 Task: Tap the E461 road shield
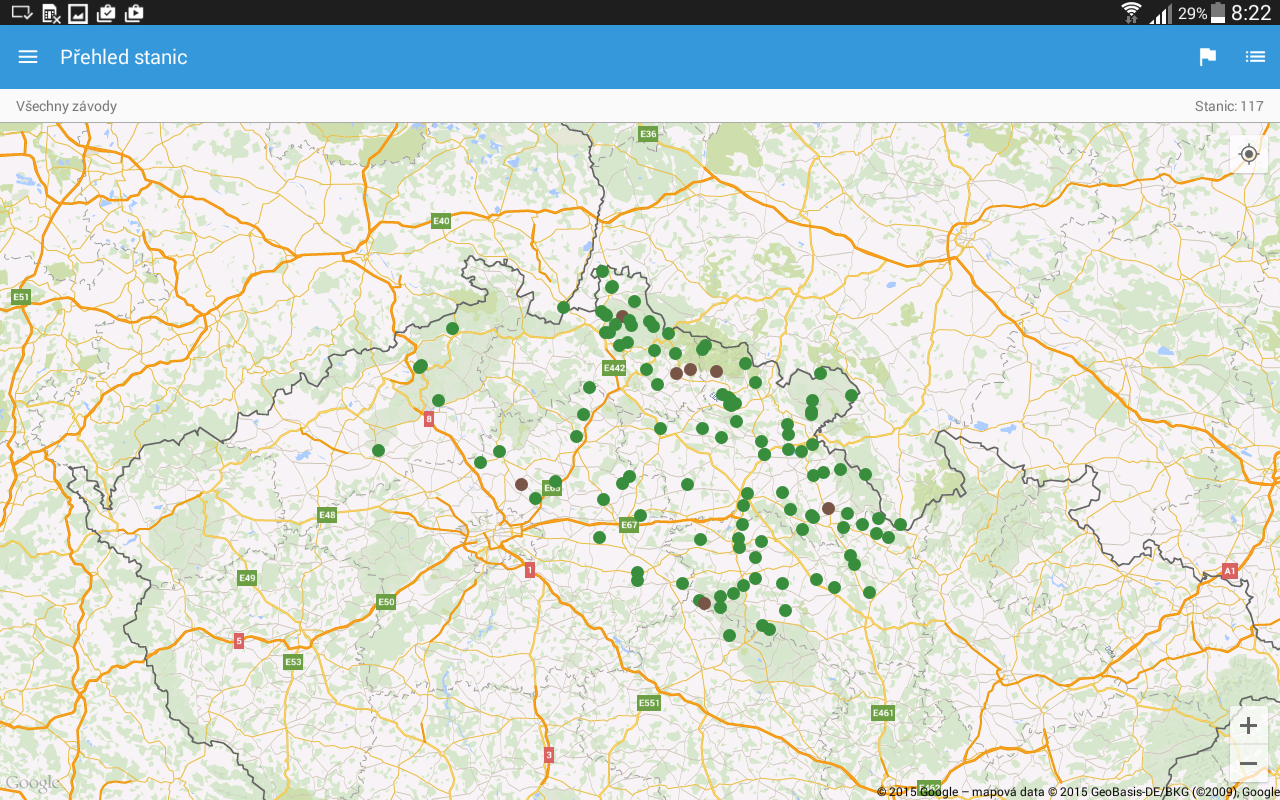tap(883, 713)
